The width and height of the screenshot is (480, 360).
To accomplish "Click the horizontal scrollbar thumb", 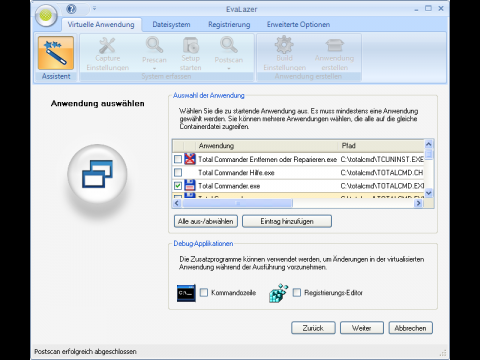I will (x=237, y=203).
